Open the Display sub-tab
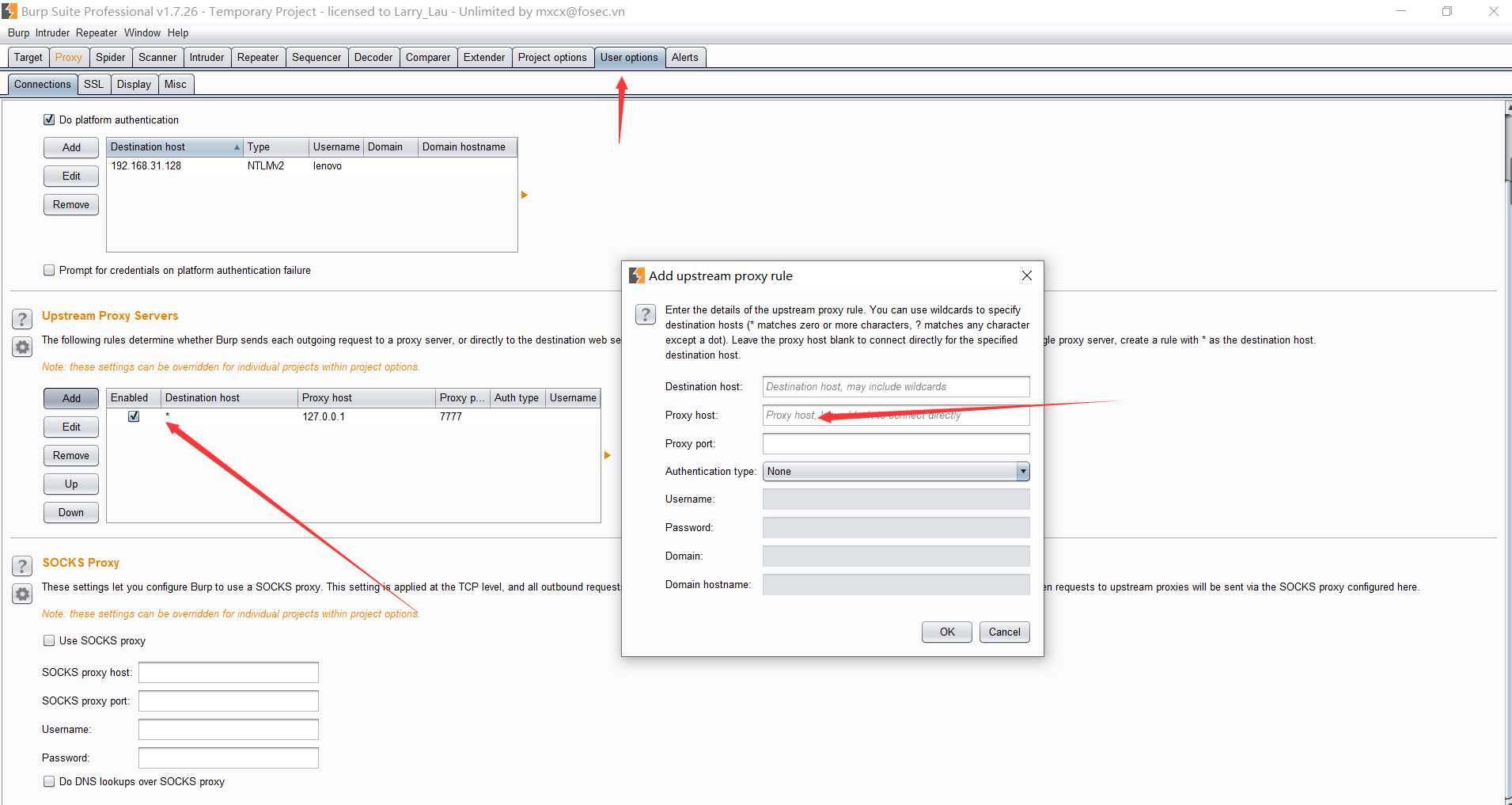1512x805 pixels. [x=135, y=84]
